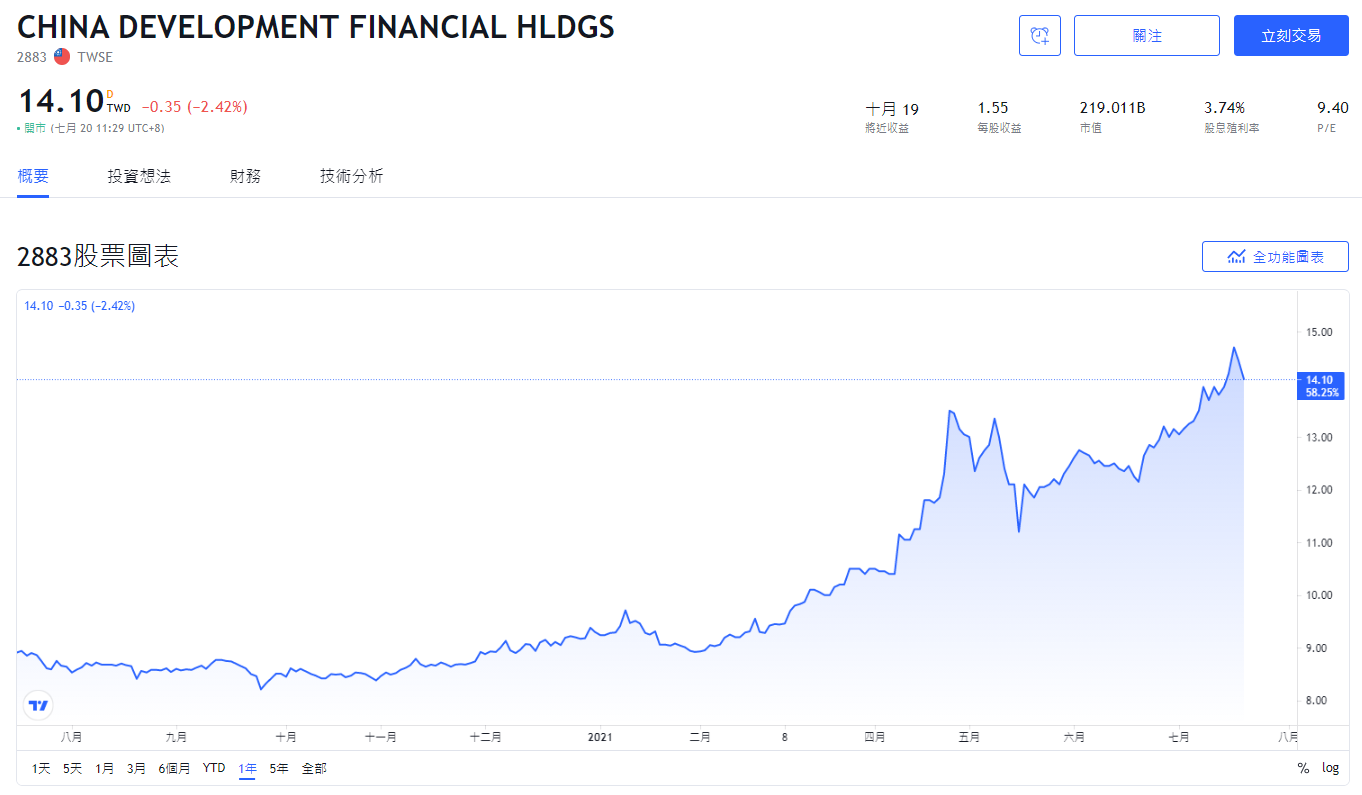Viewport: 1362px width, 795px height.
Task: Open the 技術分析 technicals tab
Action: 351,176
